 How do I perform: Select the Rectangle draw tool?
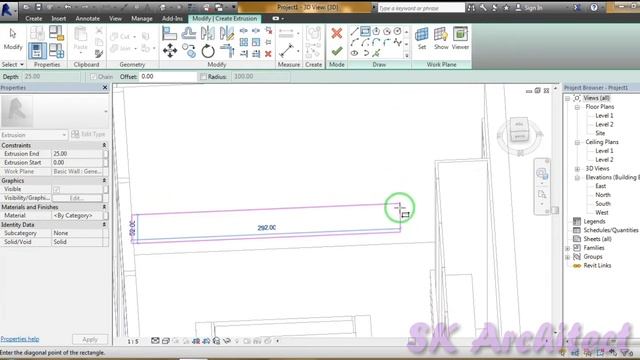click(365, 31)
